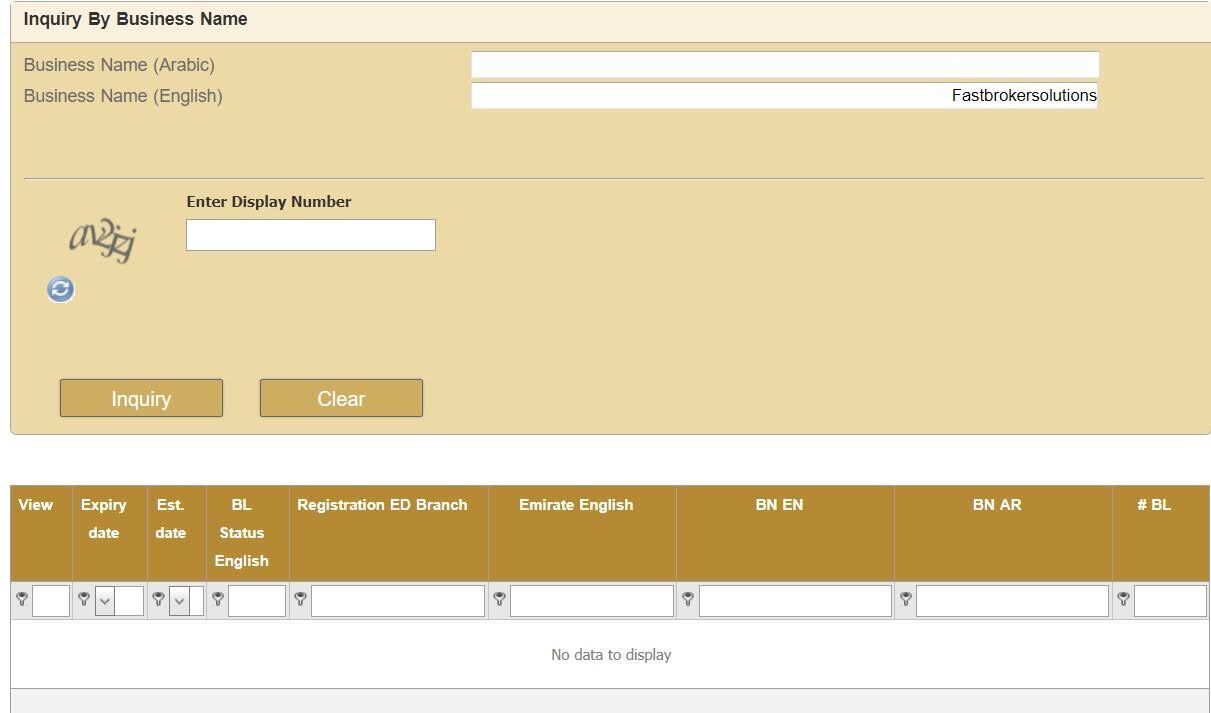
Task: Click the Business Name (Arabic) text field
Action: tap(785, 65)
